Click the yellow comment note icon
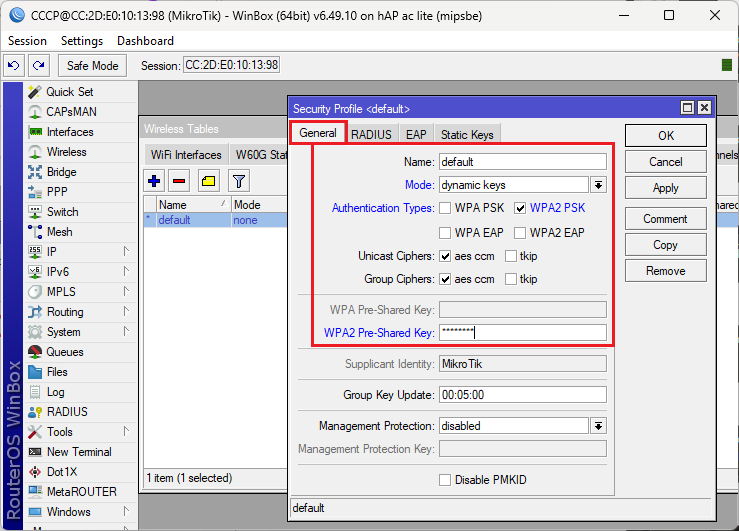This screenshot has height=531, width=739. [209, 181]
